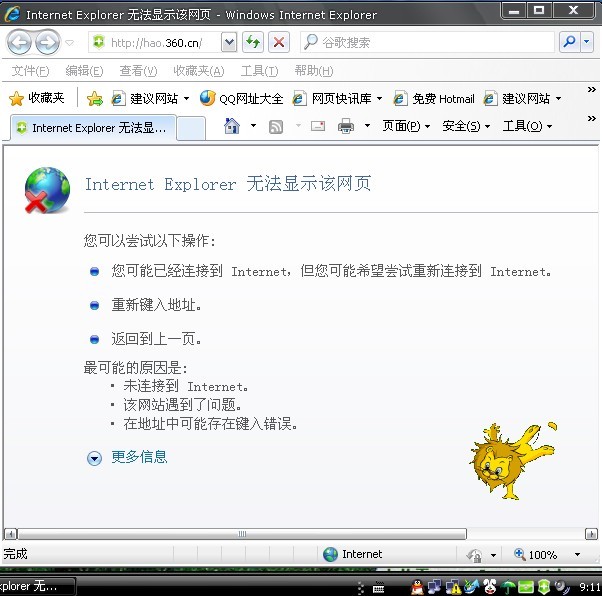Click network tray icon with warning sign
602x596 pixels.
[x=453, y=586]
